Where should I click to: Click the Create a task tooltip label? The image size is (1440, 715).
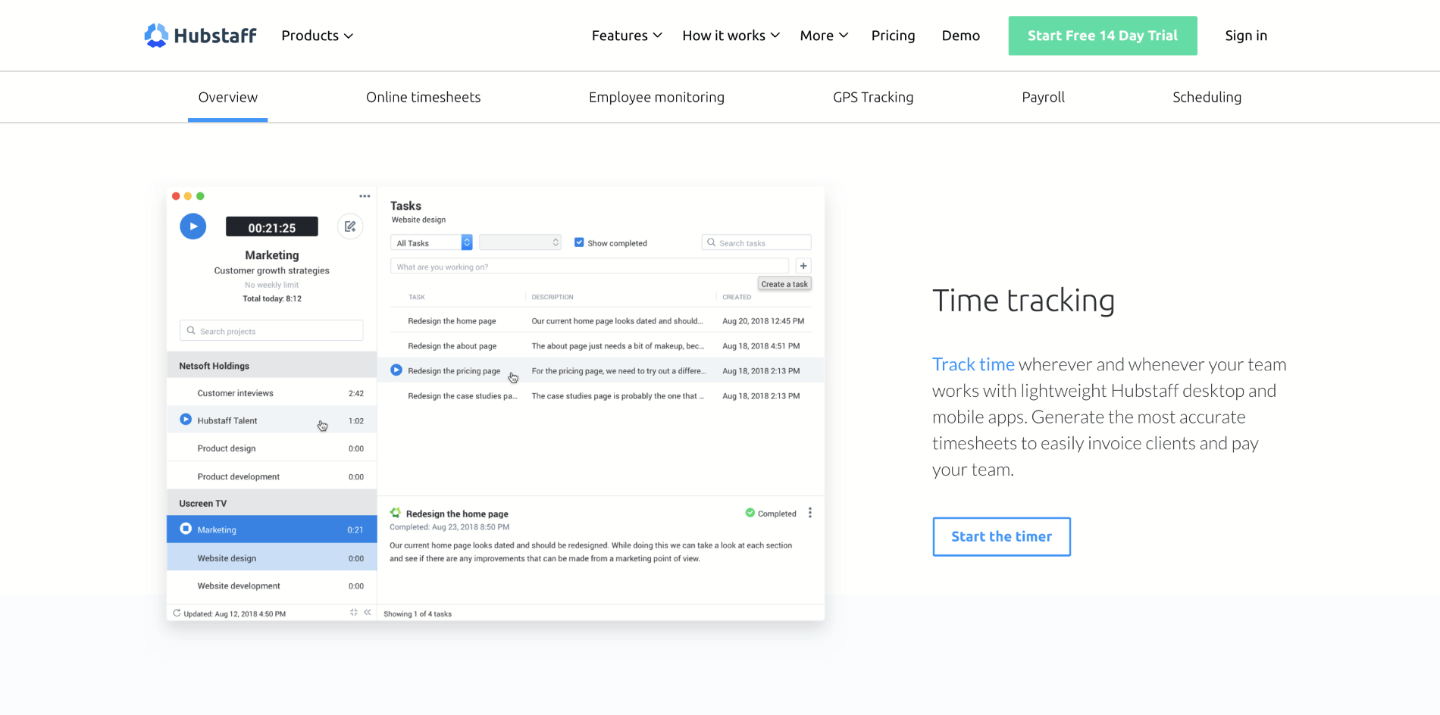pos(784,284)
